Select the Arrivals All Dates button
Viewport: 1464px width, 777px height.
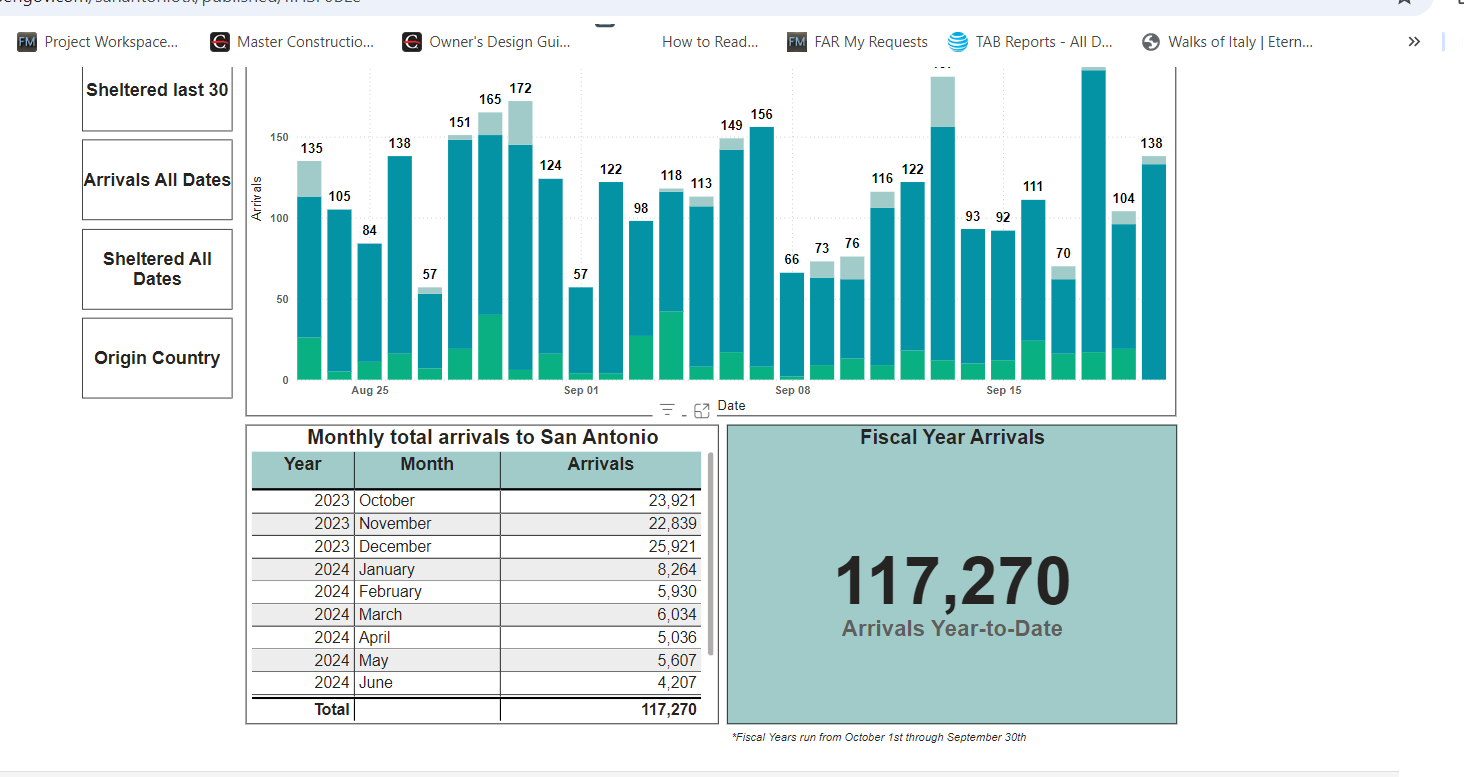tap(157, 180)
